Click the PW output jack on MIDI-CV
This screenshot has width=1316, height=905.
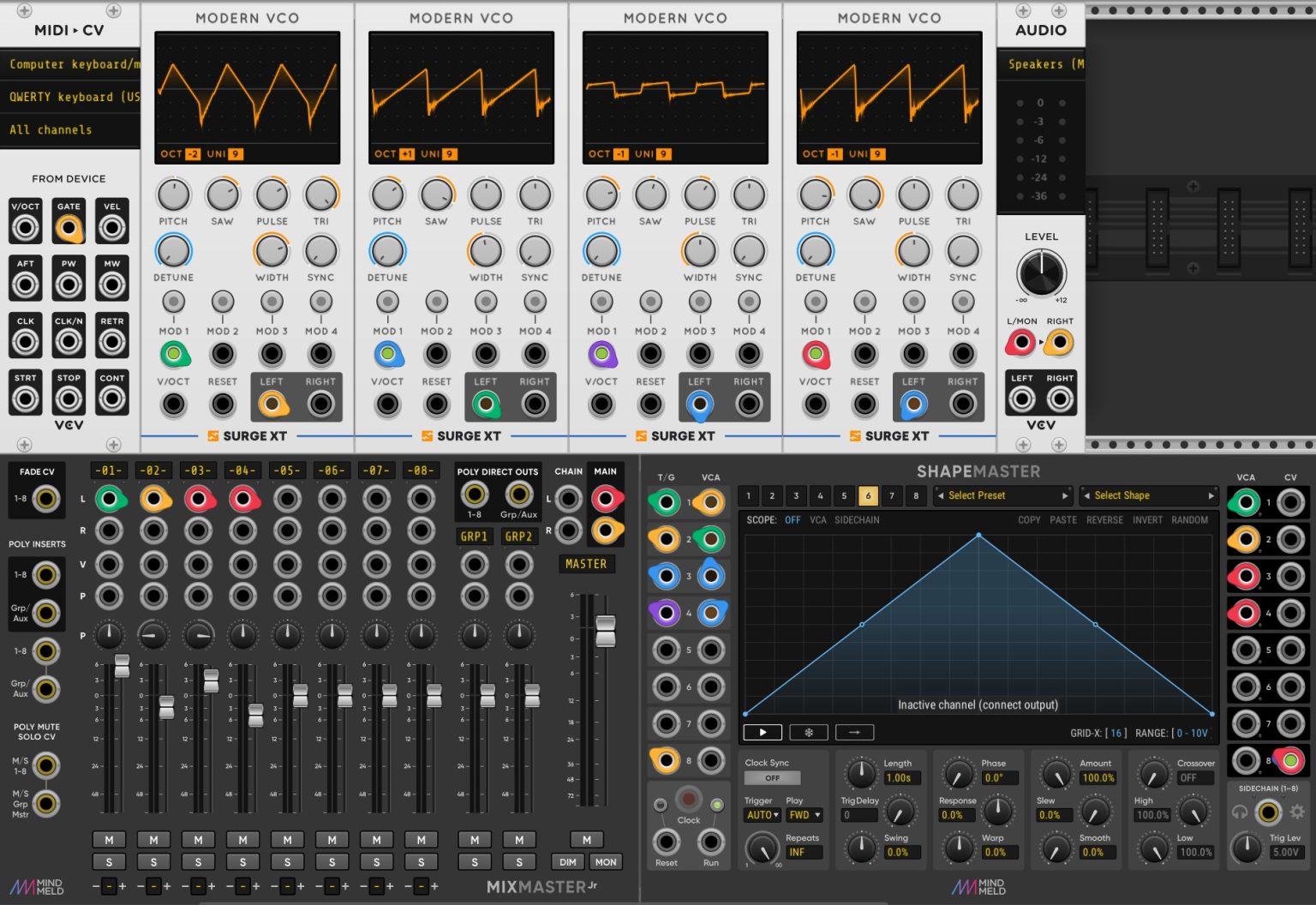(x=69, y=285)
